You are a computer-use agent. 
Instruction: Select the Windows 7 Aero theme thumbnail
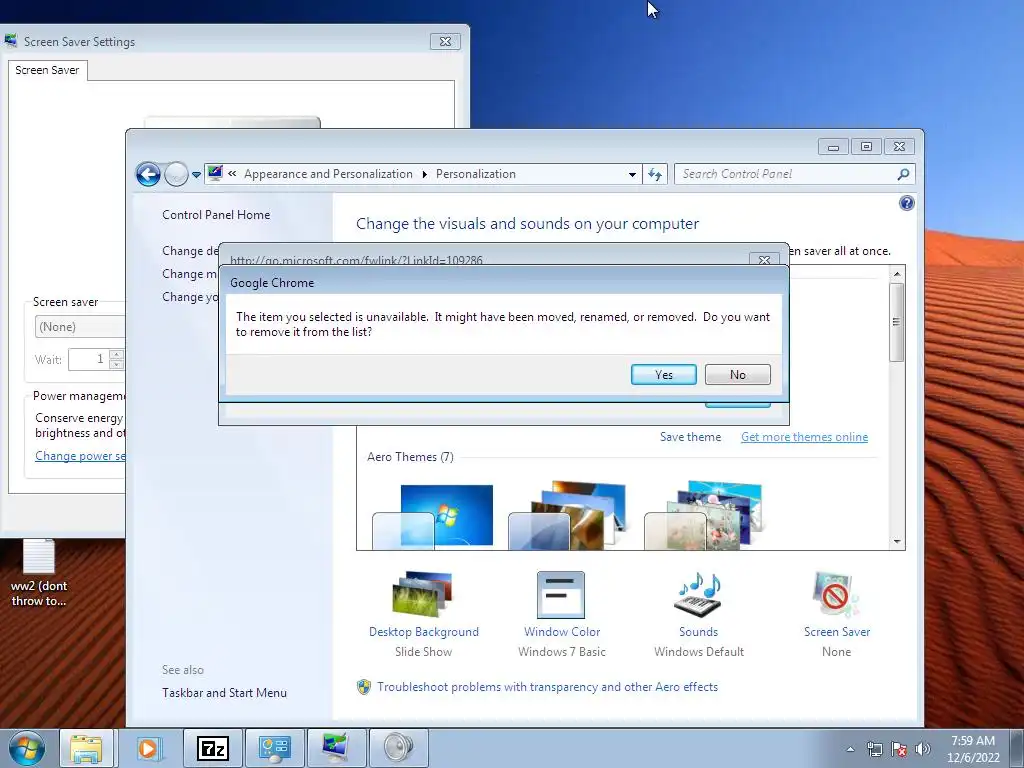[x=433, y=516]
